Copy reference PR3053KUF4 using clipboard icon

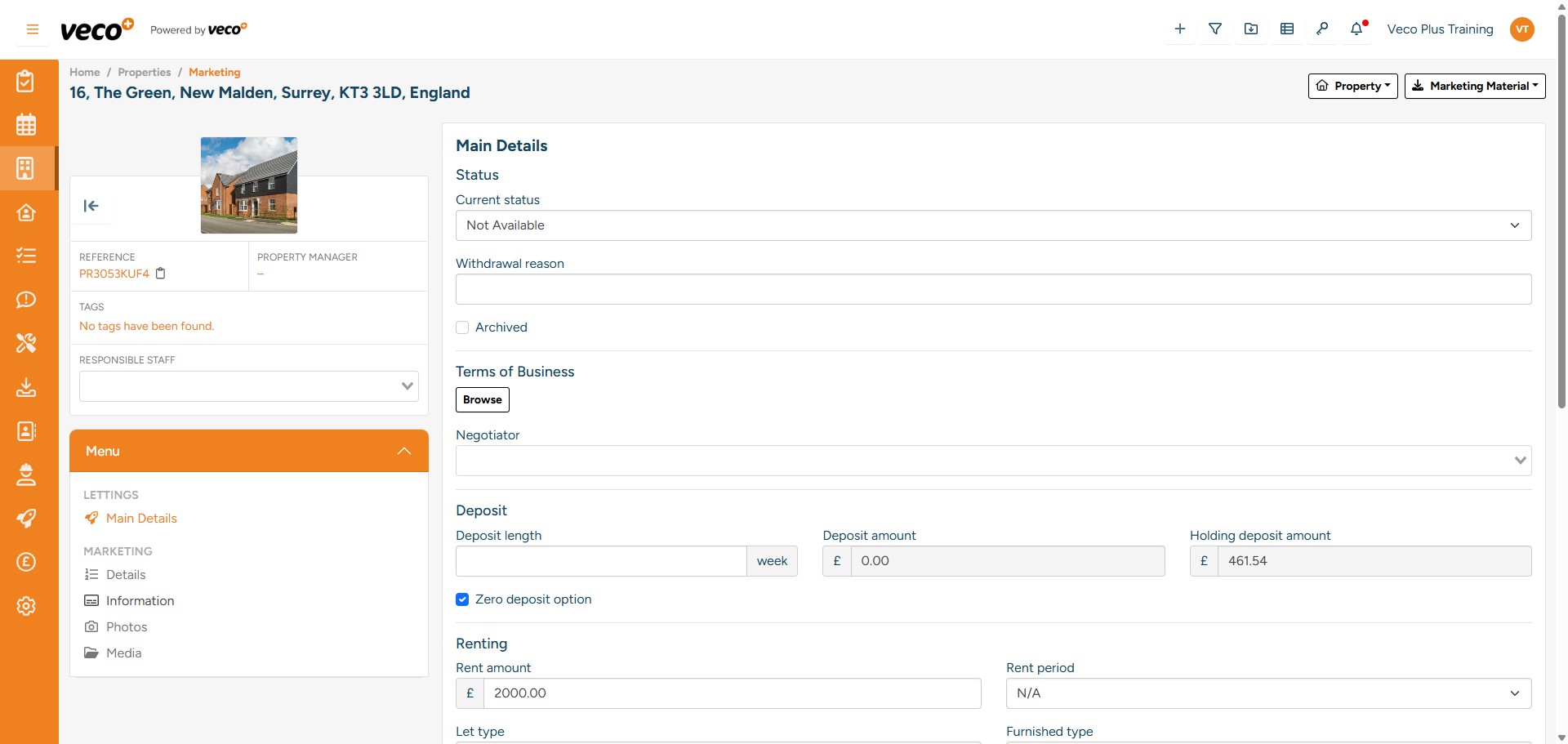coord(160,274)
